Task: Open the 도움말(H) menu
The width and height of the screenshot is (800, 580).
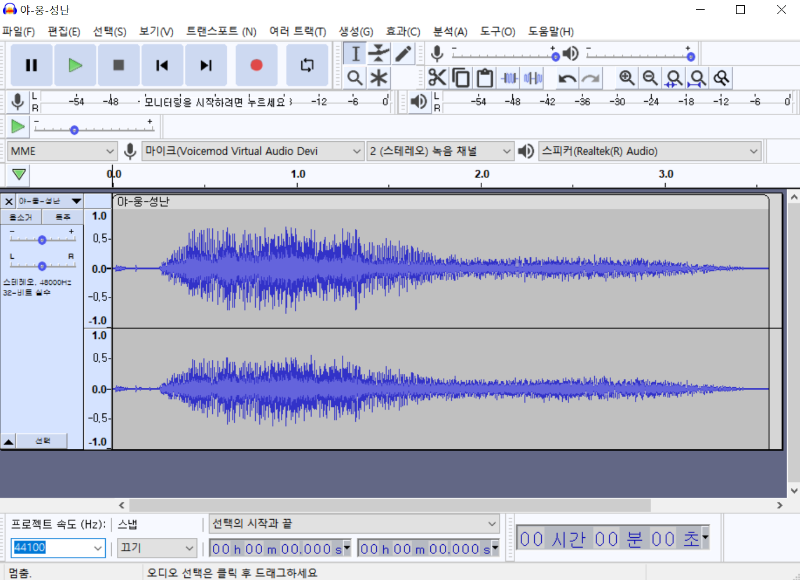Action: tap(551, 32)
